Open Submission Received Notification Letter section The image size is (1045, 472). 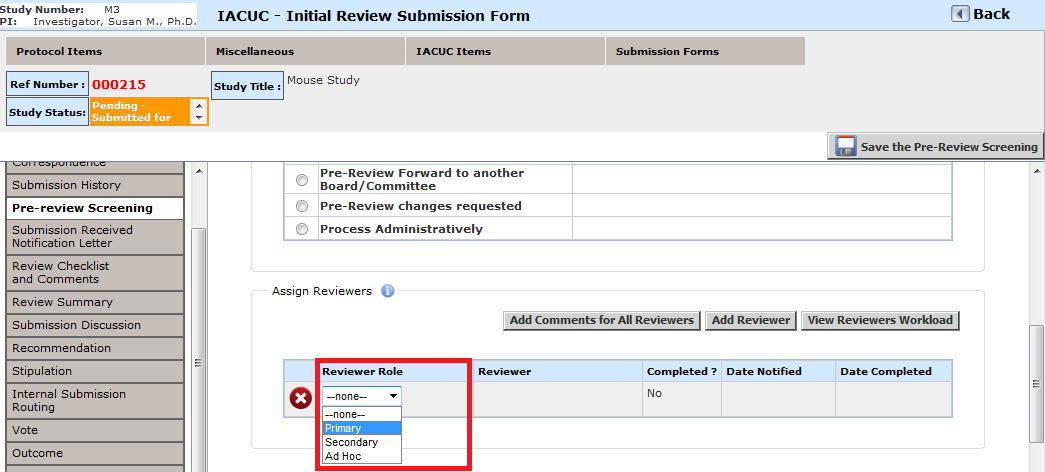pos(95,237)
